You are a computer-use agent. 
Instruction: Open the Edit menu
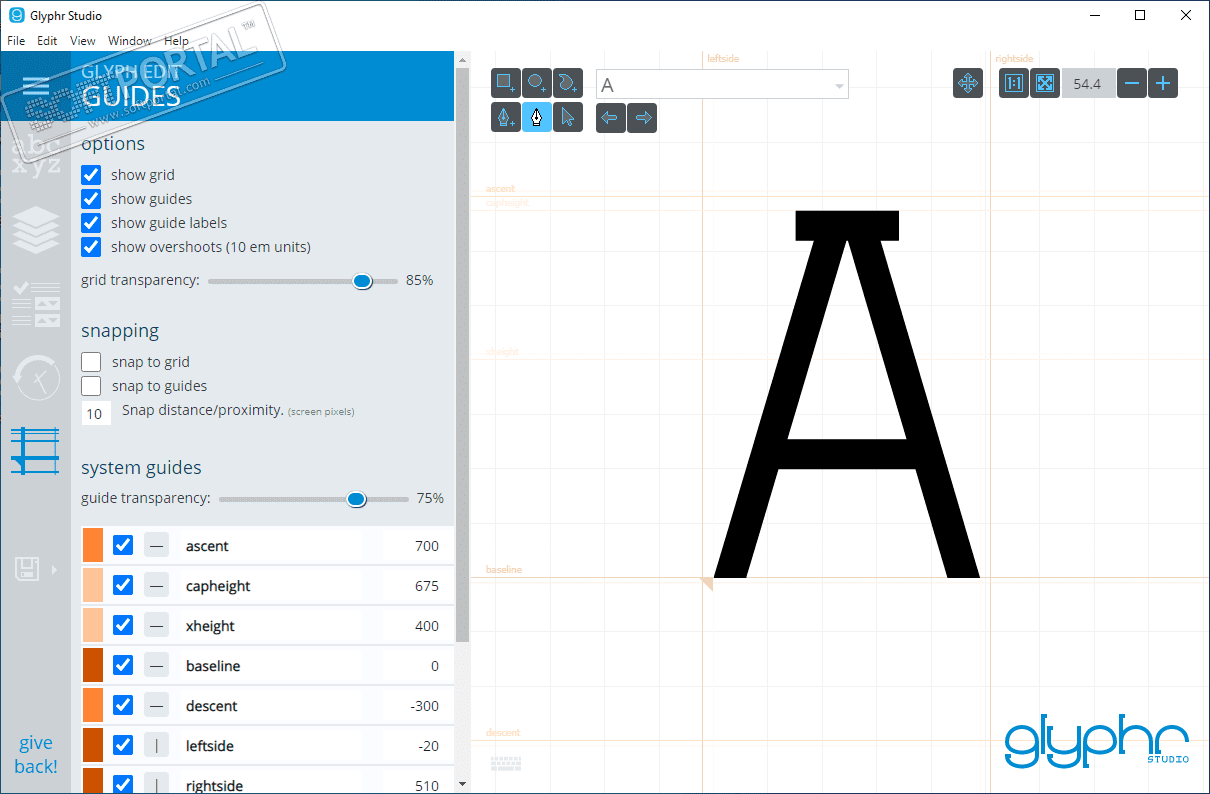[x=47, y=41]
